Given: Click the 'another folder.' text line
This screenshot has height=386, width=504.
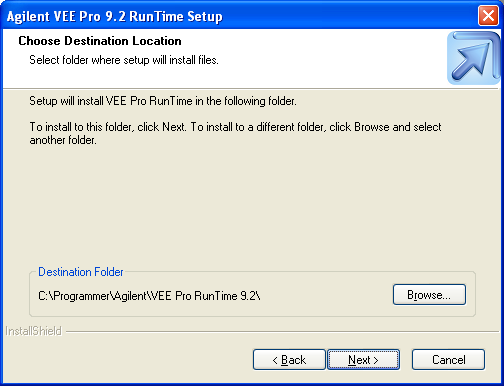Looking at the screenshot, I should click(63, 140).
